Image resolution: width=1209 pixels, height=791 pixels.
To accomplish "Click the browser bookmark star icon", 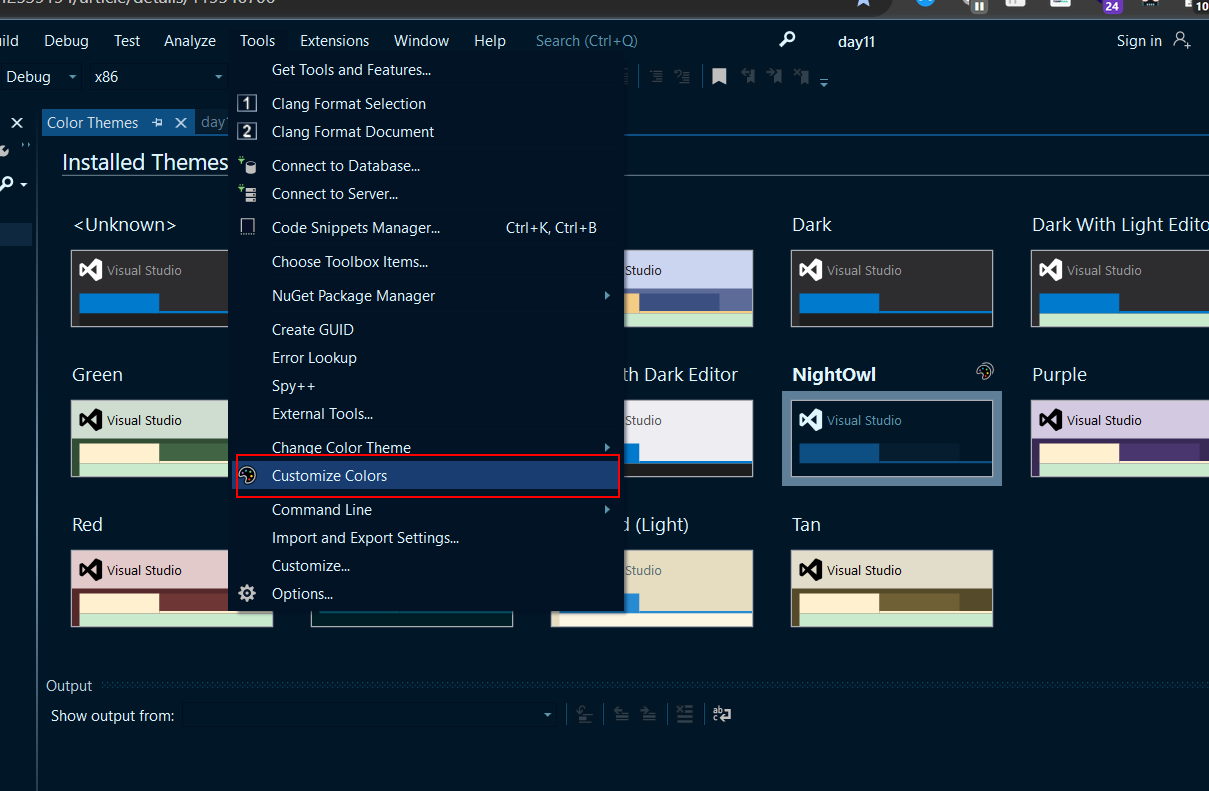I will coord(863,3).
